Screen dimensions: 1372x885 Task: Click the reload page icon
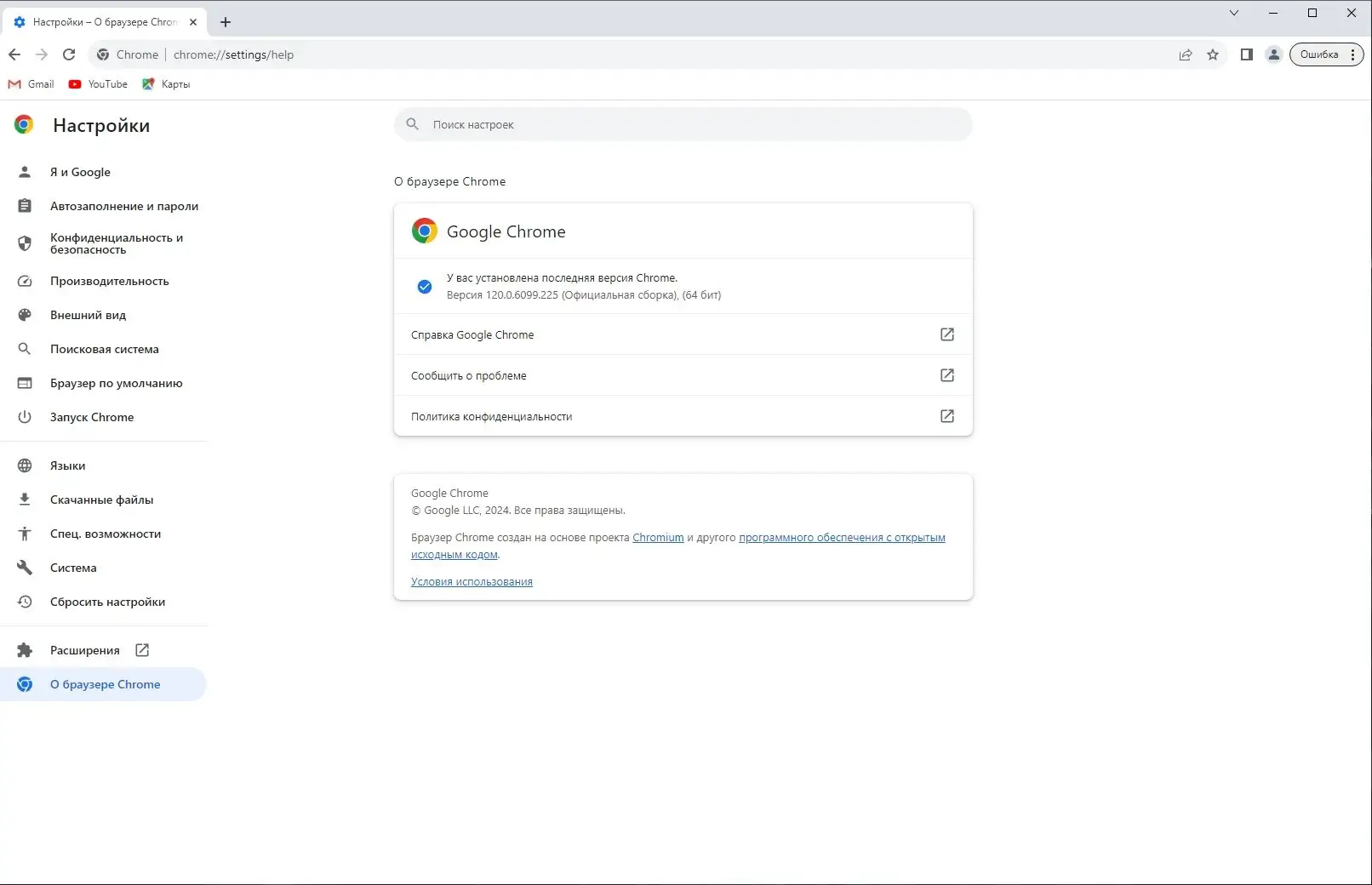click(x=69, y=54)
